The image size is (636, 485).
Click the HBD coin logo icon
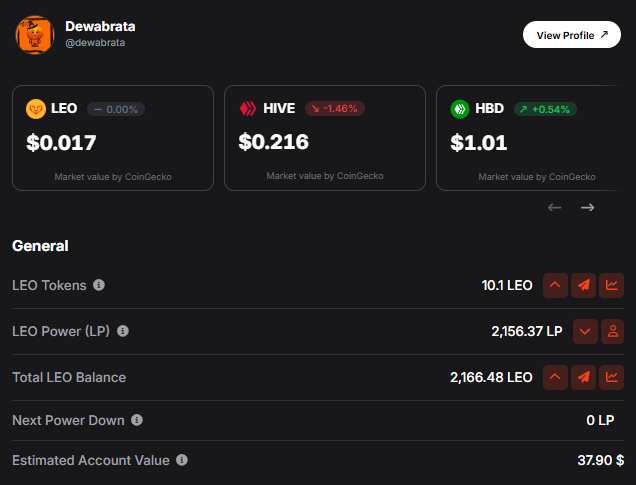click(460, 109)
